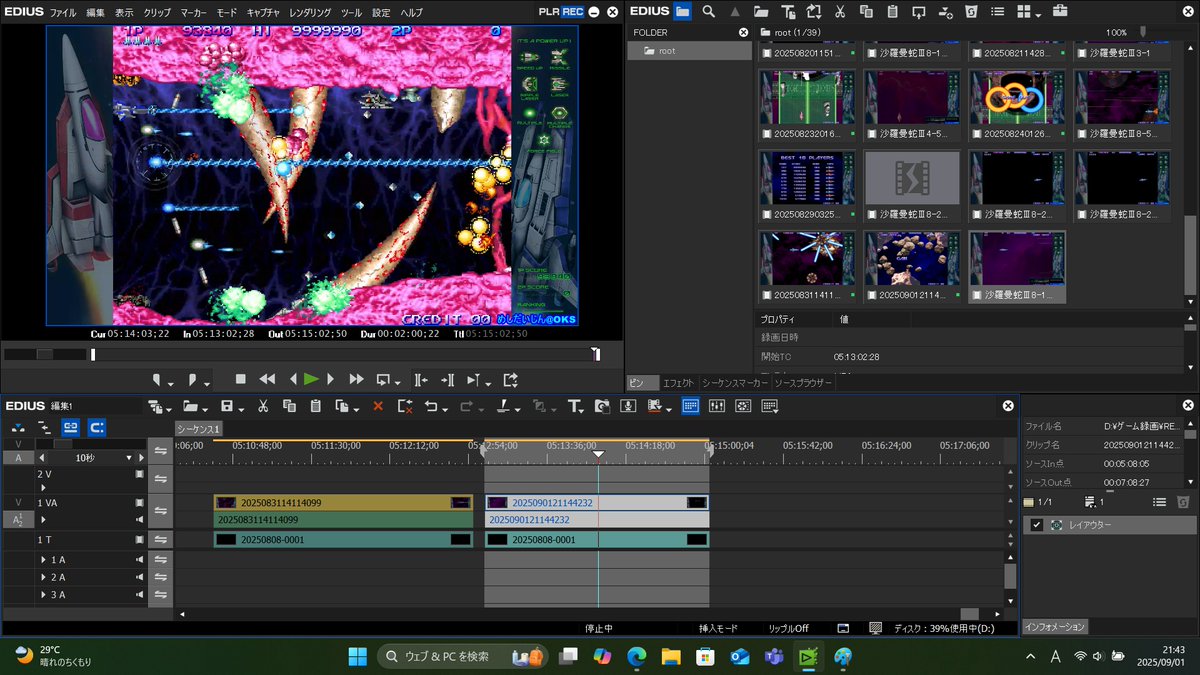This screenshot has height=675, width=1200.
Task: Click the red Delete X icon
Action: (378, 406)
